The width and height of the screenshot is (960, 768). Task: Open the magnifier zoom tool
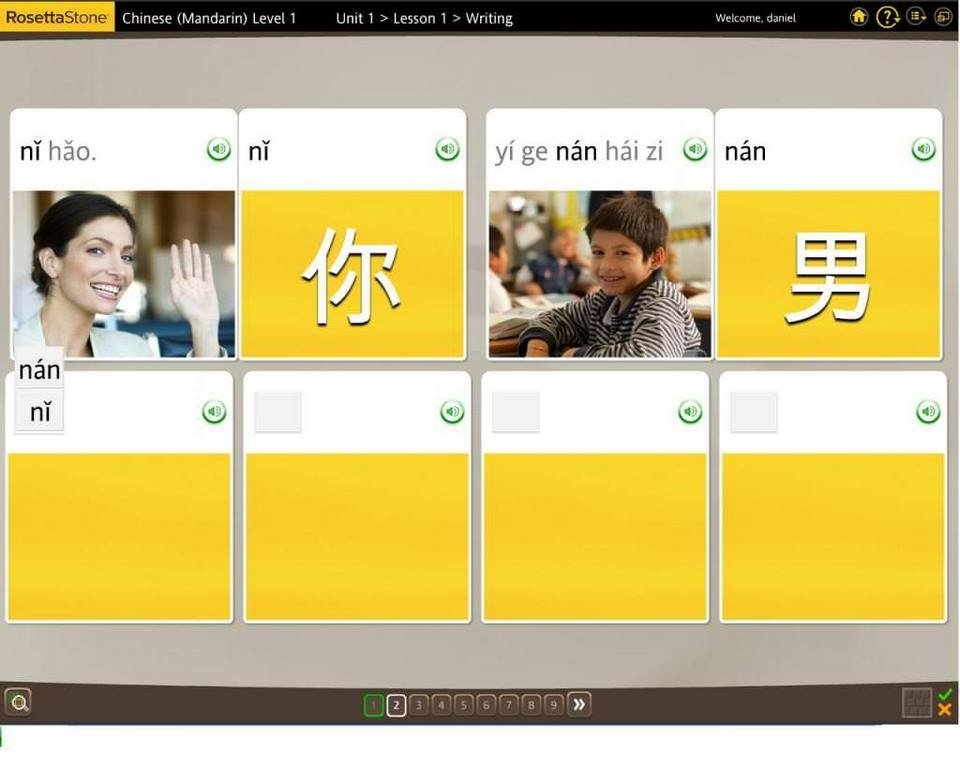[18, 703]
